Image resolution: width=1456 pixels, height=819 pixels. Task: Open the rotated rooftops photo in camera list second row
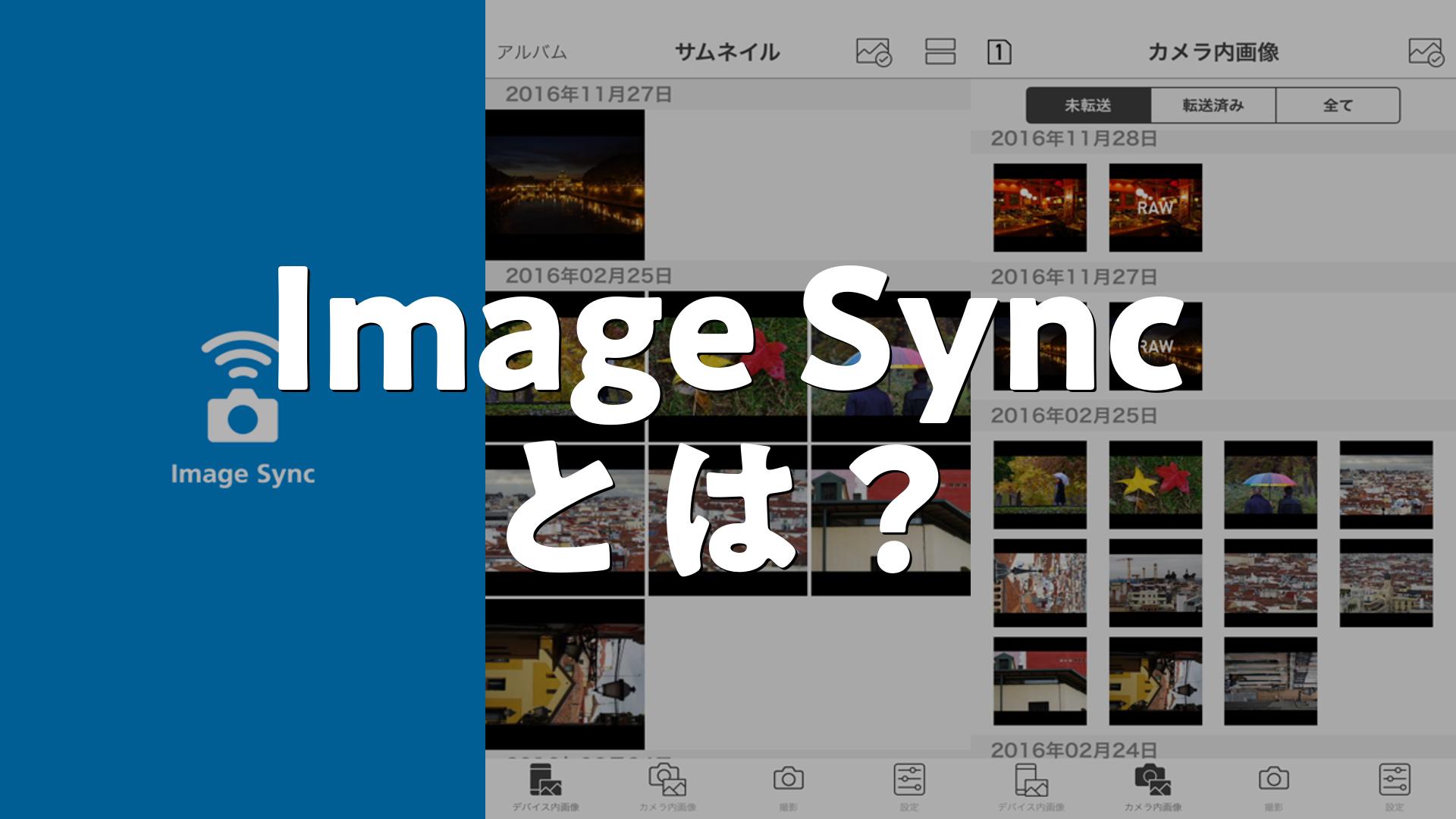point(1040,583)
